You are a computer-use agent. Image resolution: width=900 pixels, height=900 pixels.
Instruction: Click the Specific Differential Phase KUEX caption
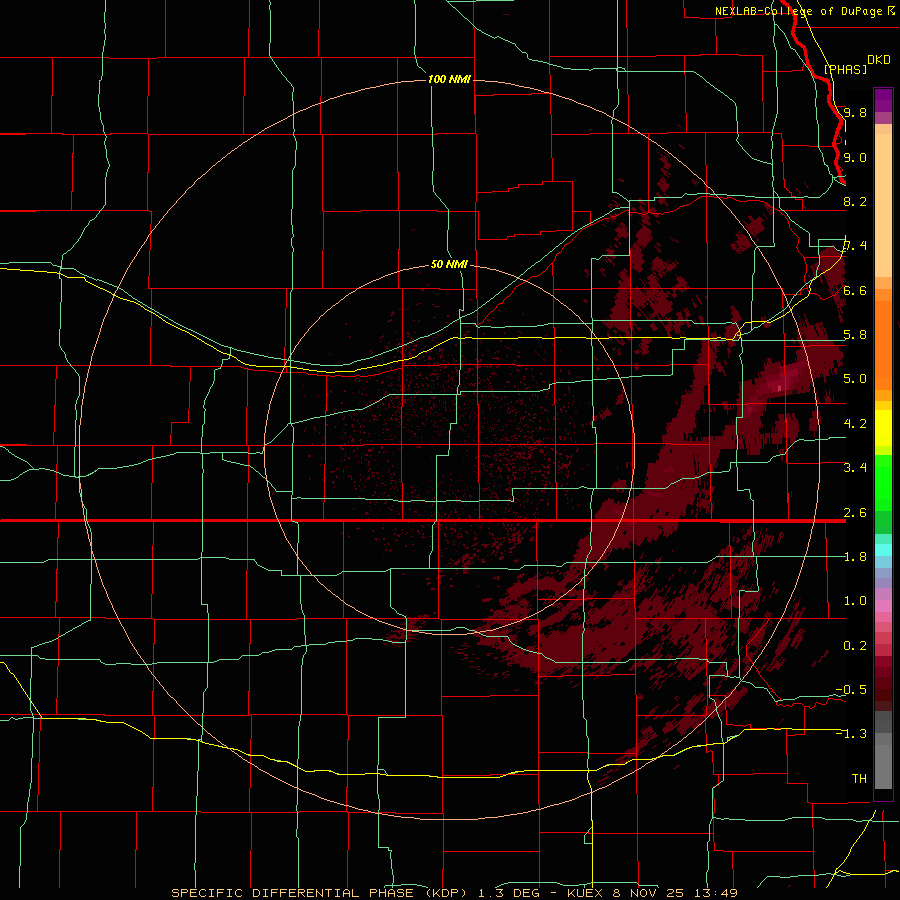454,893
